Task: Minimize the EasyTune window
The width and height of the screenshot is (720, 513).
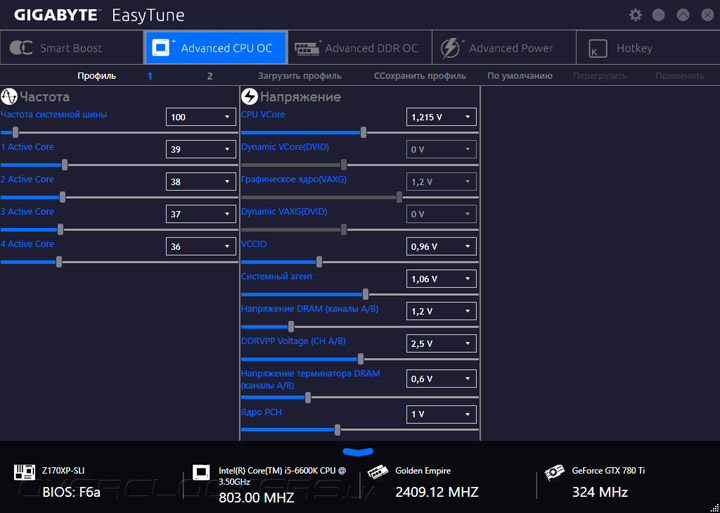Action: [x=658, y=15]
